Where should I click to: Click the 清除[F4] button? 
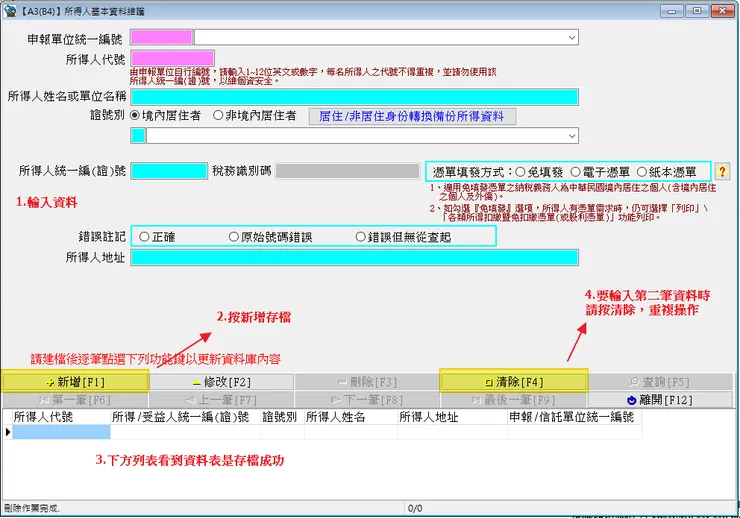[x=514, y=382]
